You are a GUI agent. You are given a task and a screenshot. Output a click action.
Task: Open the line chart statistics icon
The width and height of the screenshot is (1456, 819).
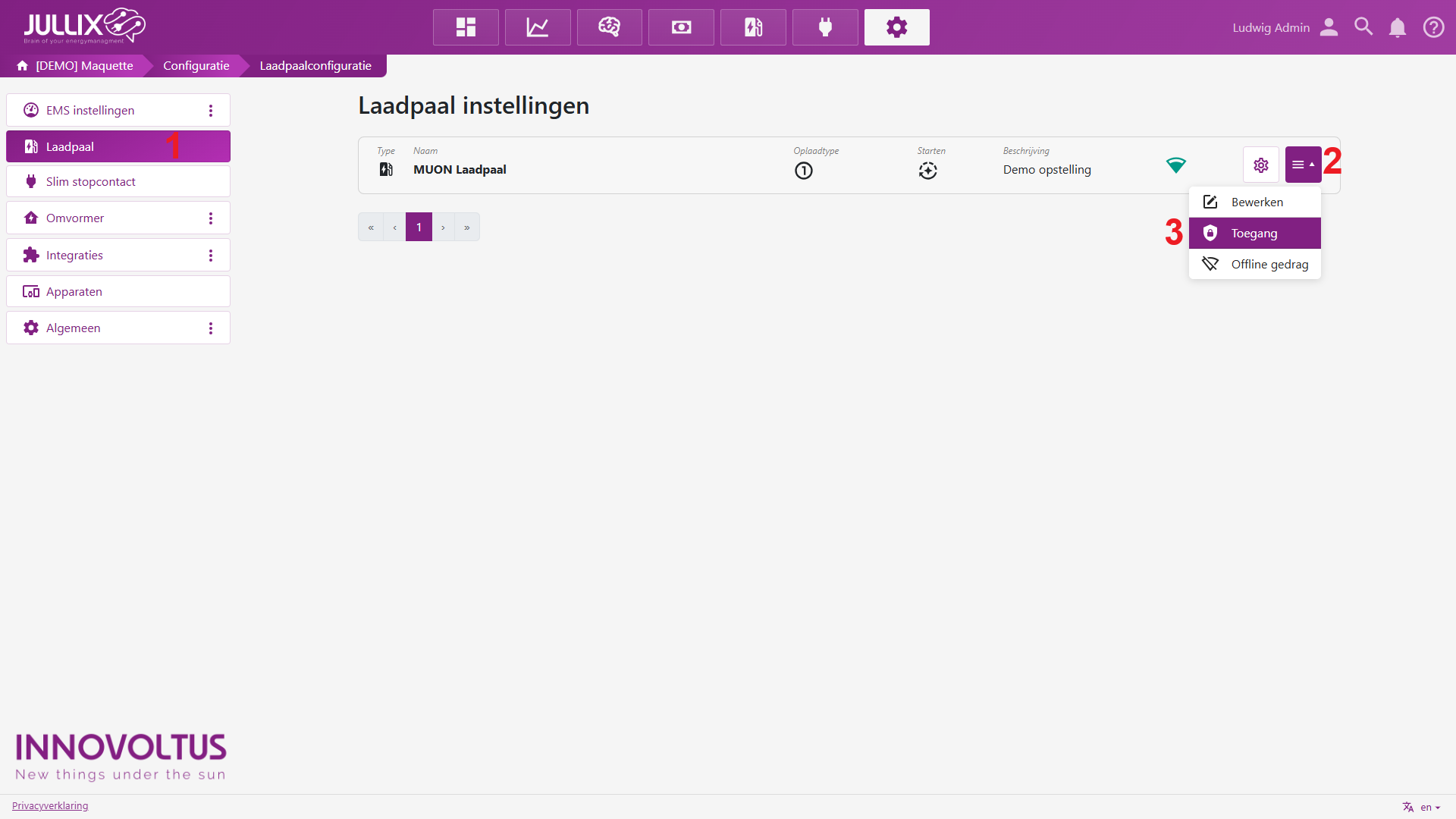538,27
